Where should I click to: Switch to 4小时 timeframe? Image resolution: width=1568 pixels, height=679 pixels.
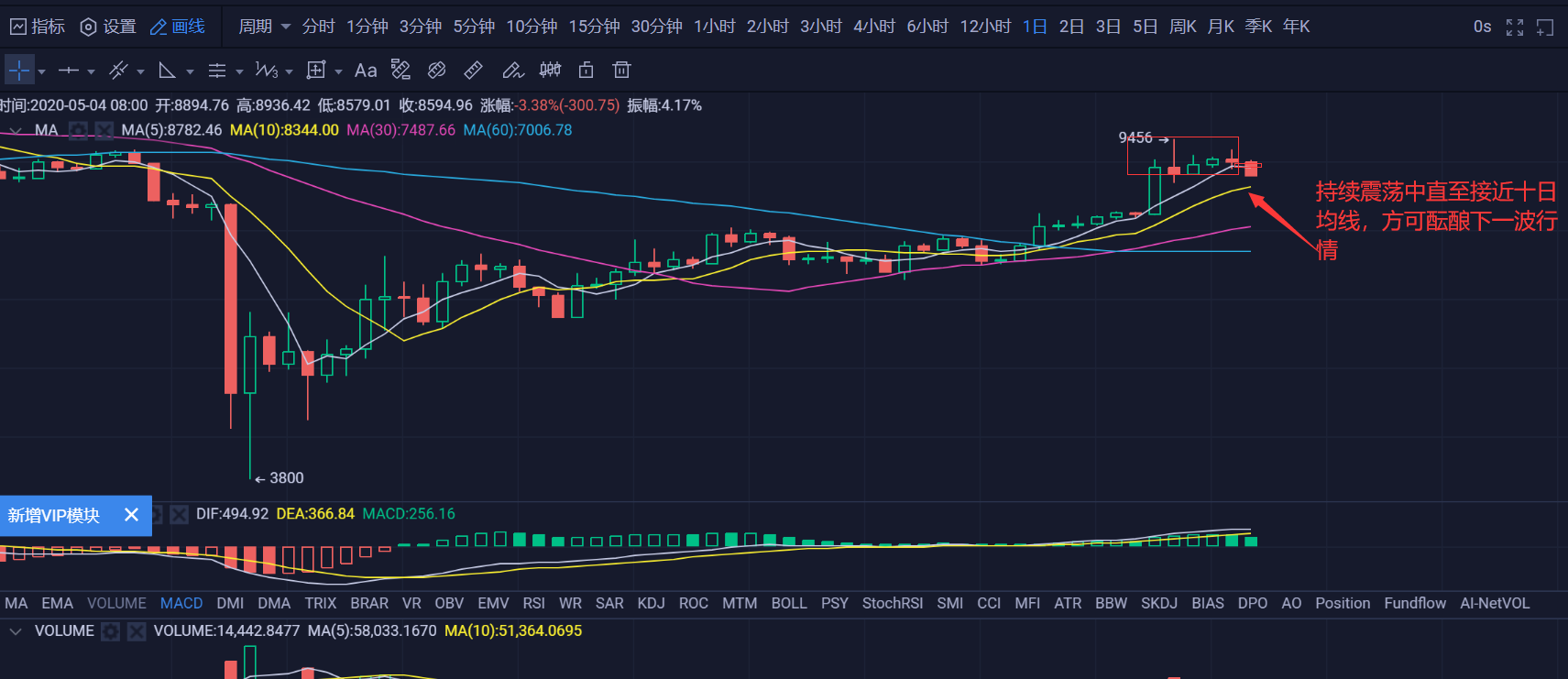873,27
